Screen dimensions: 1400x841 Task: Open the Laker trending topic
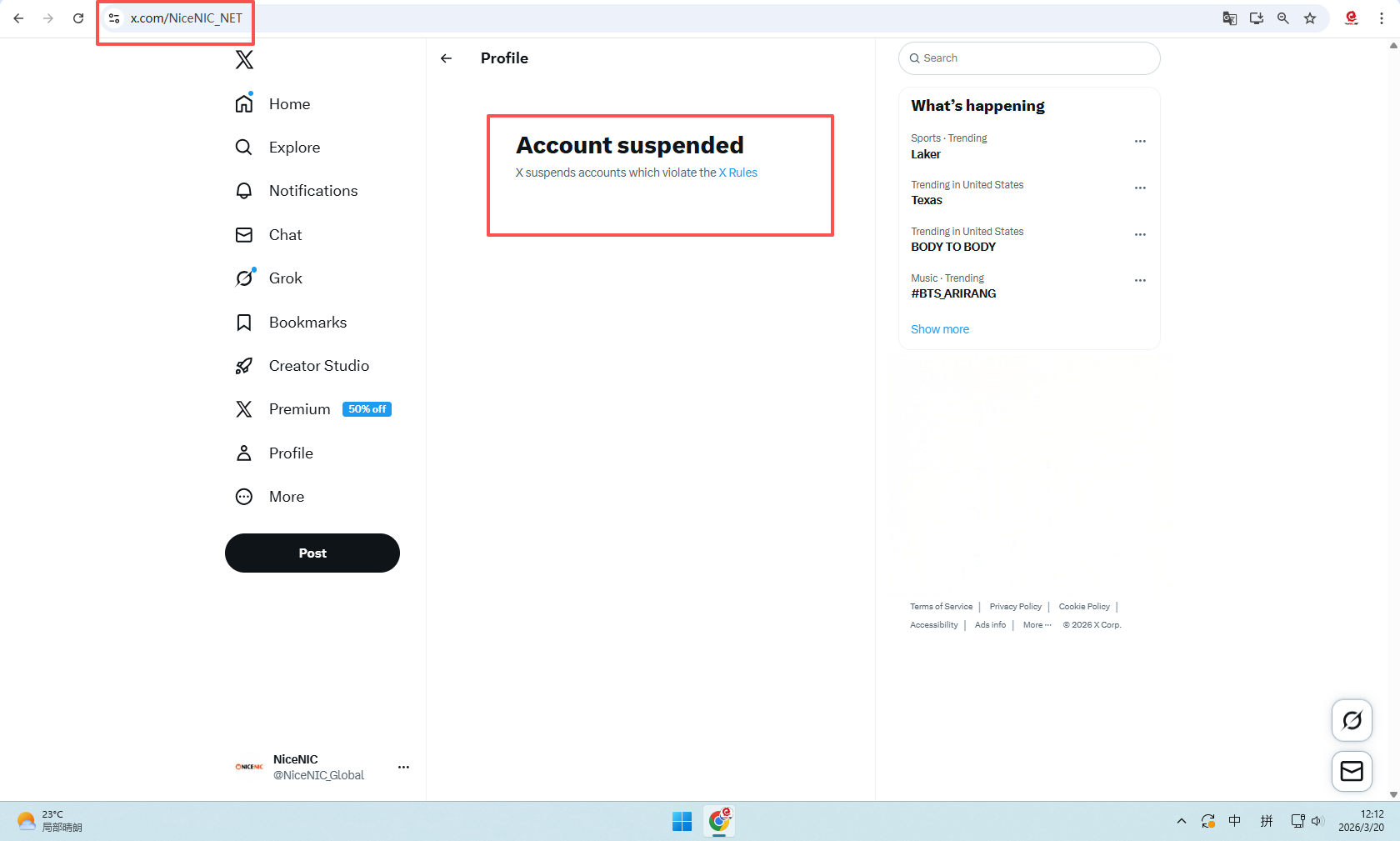pyautogui.click(x=926, y=154)
